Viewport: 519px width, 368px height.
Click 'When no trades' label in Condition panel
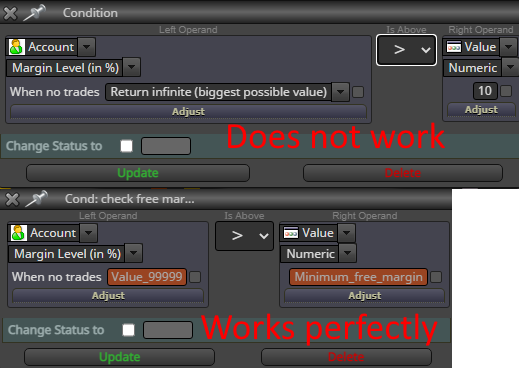pyautogui.click(x=54, y=92)
